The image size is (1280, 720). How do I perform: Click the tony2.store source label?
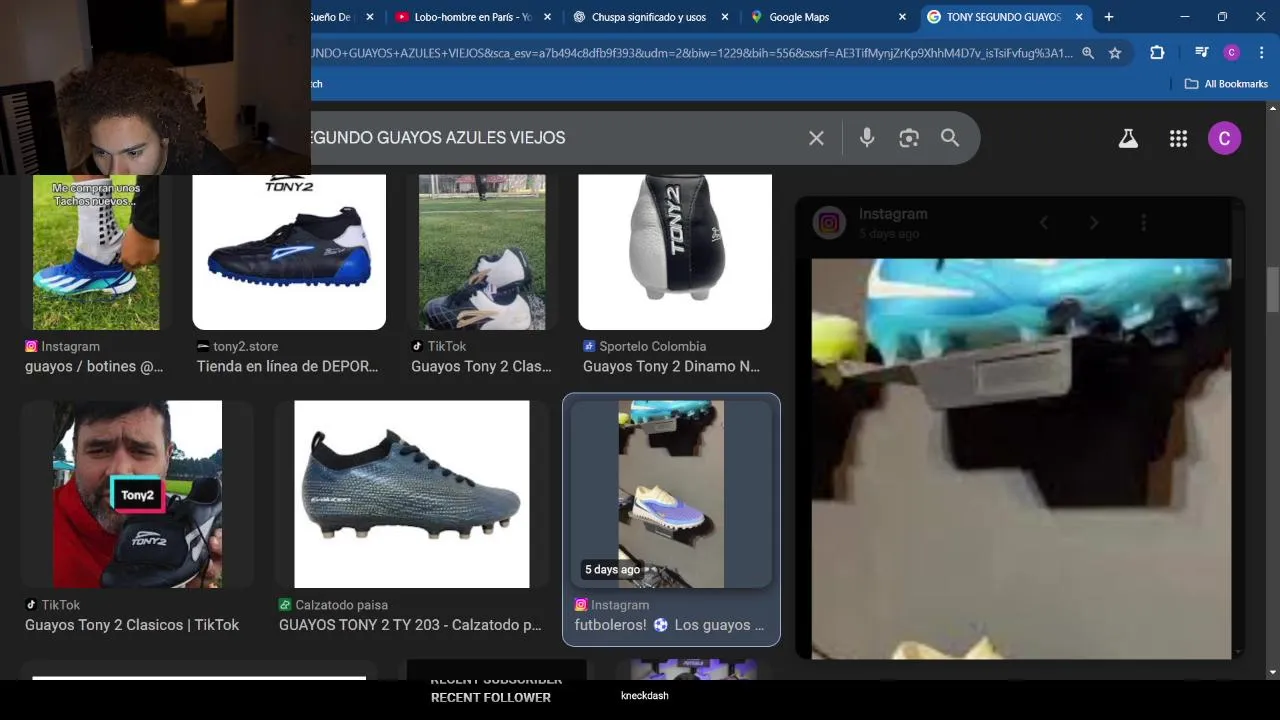[245, 346]
